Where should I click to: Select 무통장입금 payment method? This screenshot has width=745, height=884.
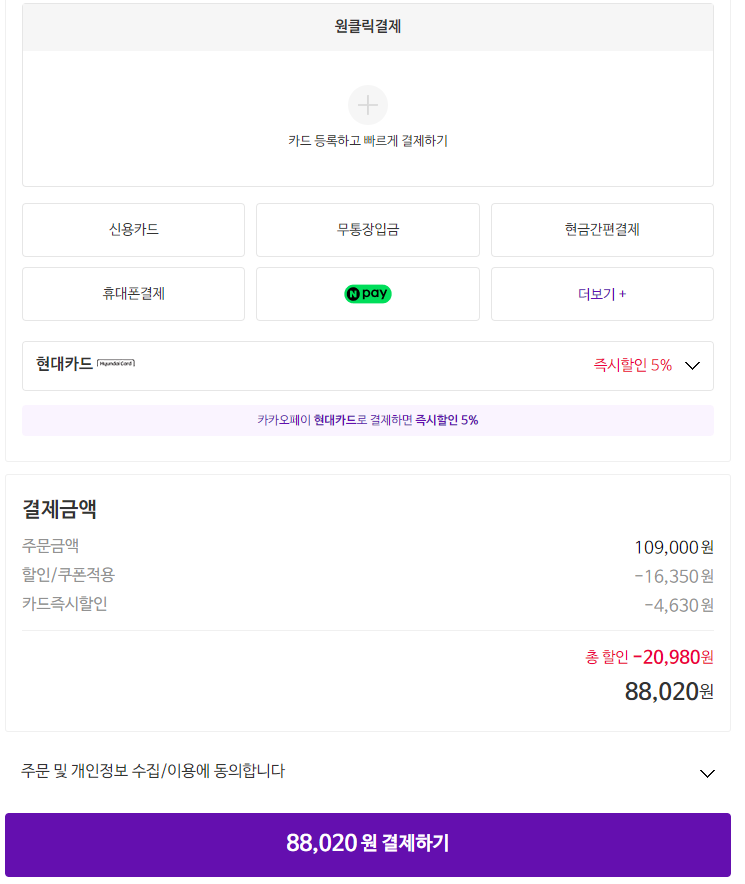(x=367, y=230)
